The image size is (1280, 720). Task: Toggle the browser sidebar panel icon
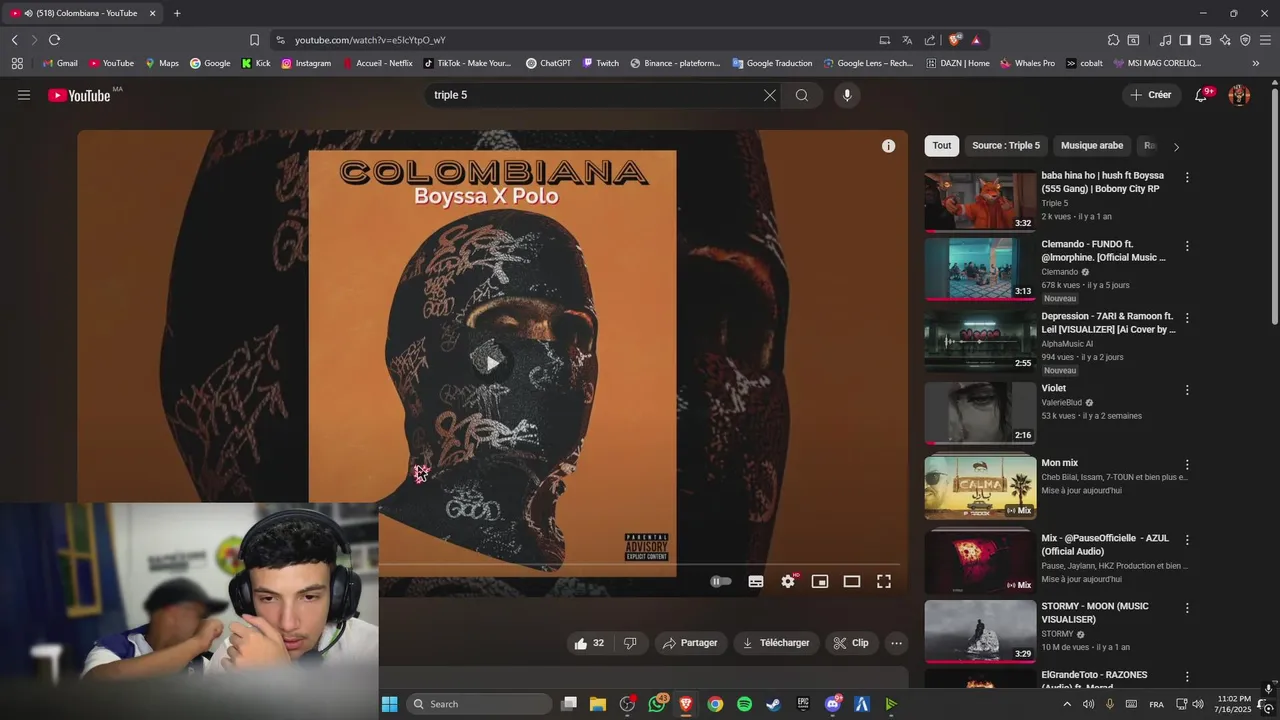coord(1185,40)
